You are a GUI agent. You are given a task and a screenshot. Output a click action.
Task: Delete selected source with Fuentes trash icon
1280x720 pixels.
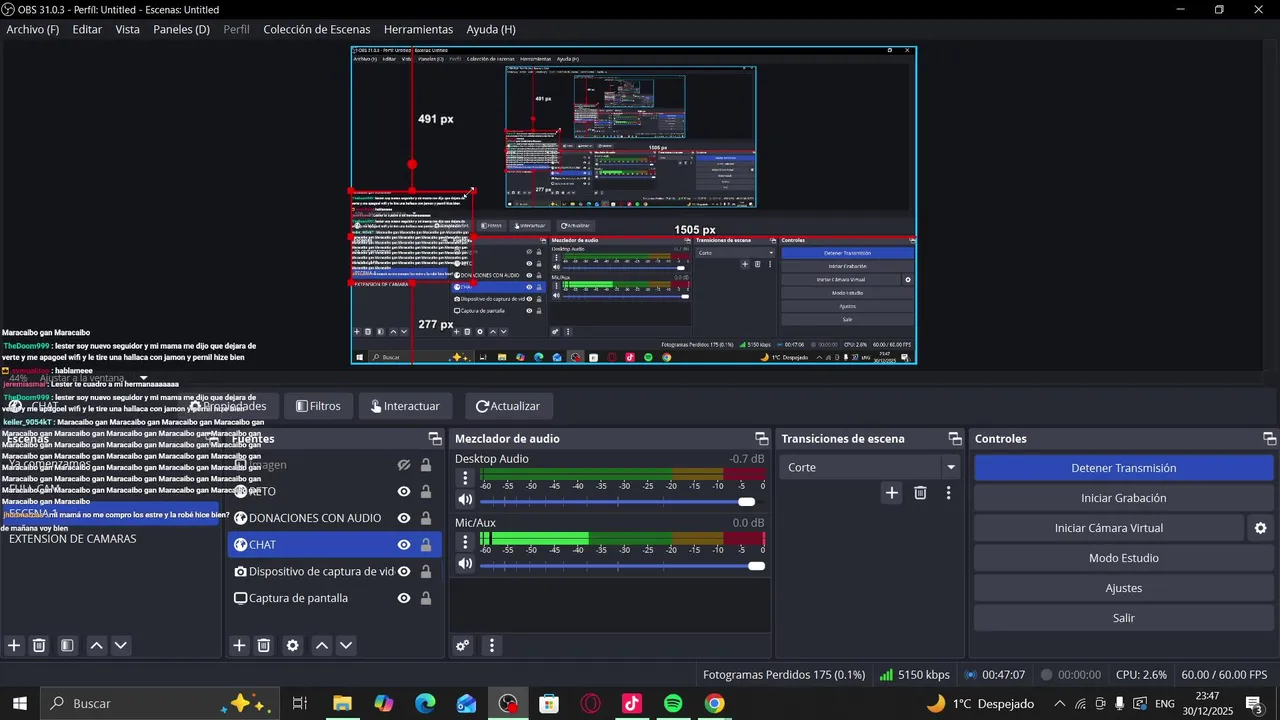tap(264, 646)
